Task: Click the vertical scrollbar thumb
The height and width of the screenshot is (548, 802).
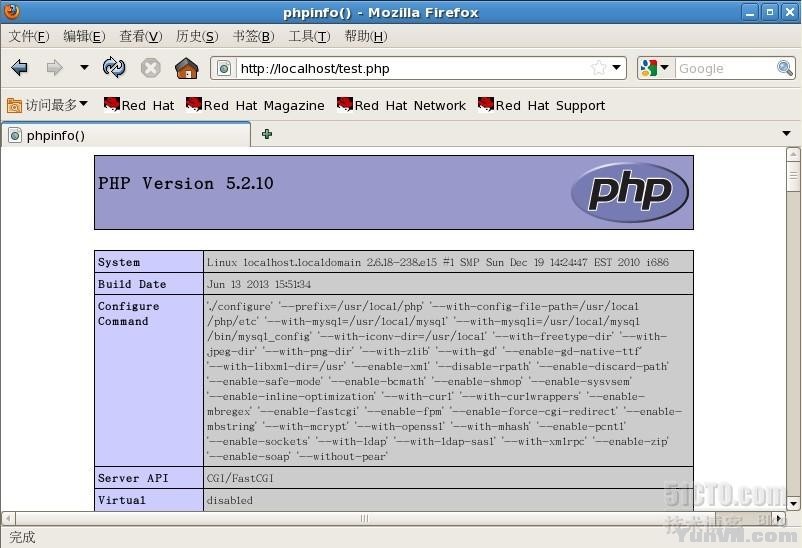Action: pyautogui.click(x=793, y=177)
